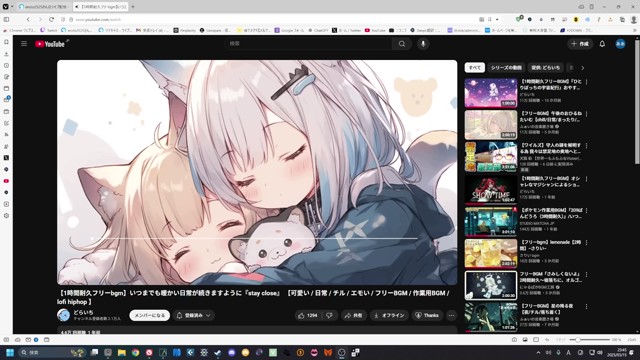
Task: Share the video
Action: coord(353,316)
